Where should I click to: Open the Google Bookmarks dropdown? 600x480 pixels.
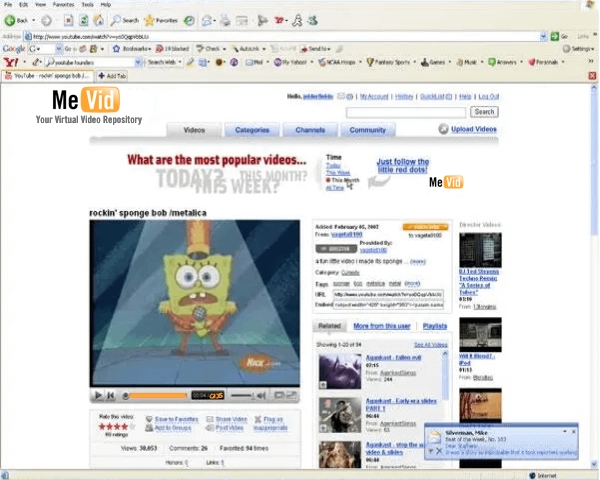point(132,49)
